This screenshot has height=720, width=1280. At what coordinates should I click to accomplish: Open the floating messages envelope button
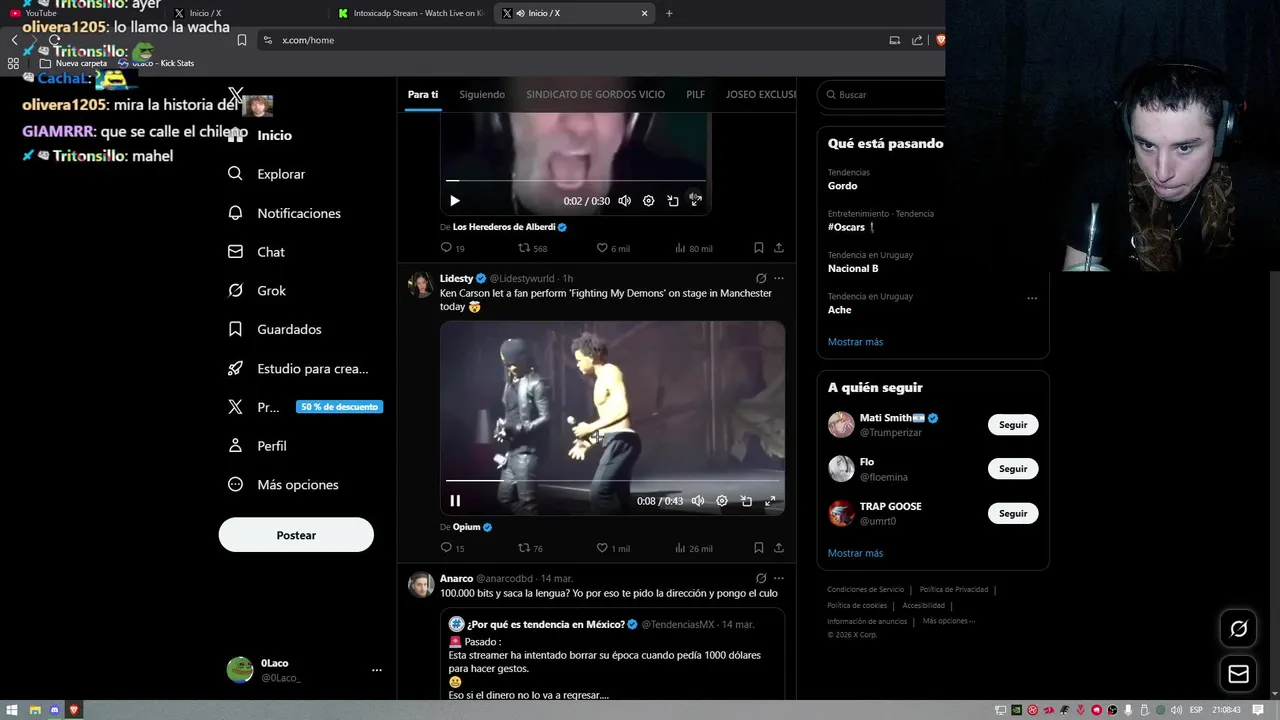(1238, 674)
